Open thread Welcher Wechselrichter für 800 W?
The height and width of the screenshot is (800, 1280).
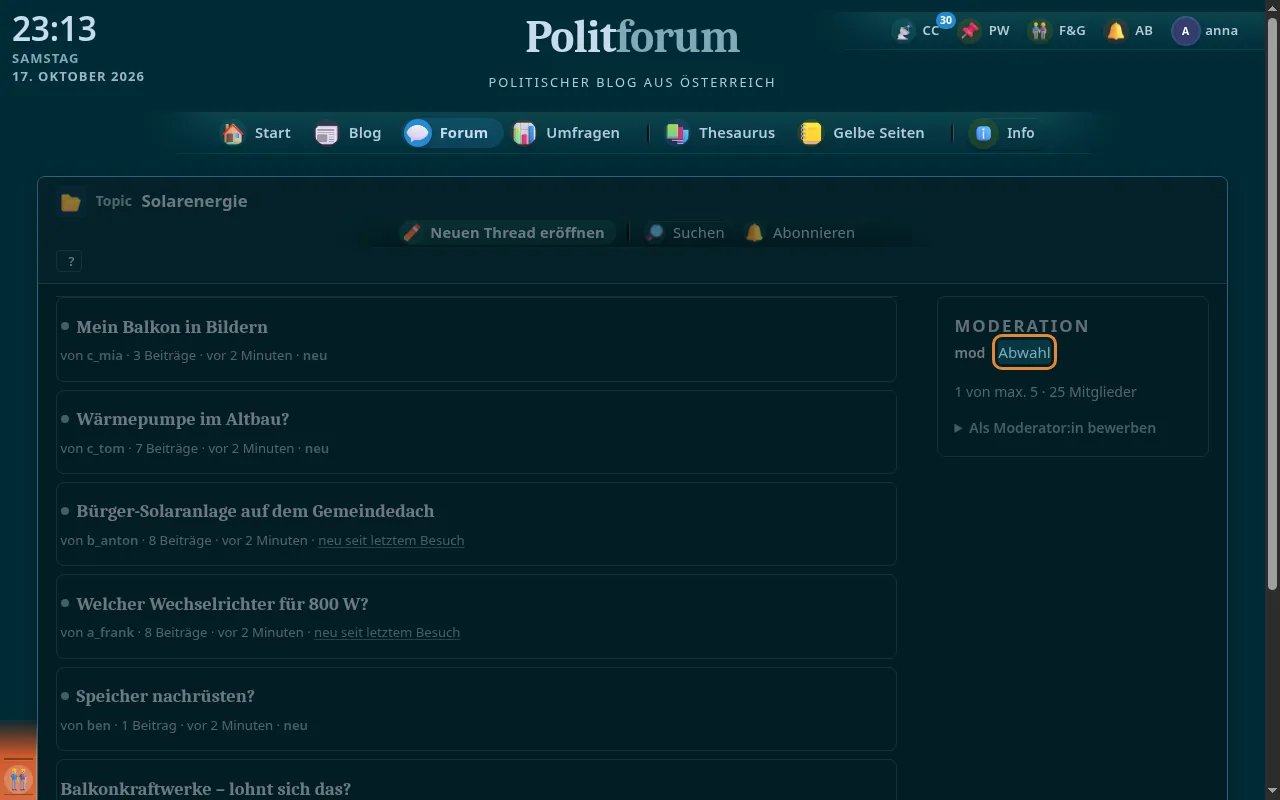(x=222, y=604)
